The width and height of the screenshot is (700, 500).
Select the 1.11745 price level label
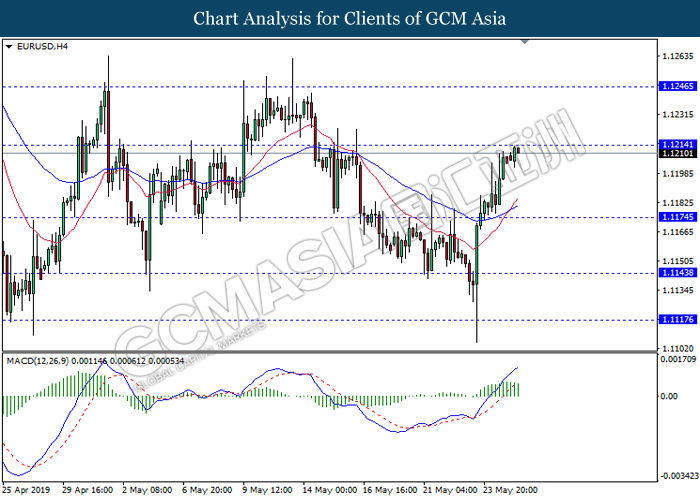(678, 217)
